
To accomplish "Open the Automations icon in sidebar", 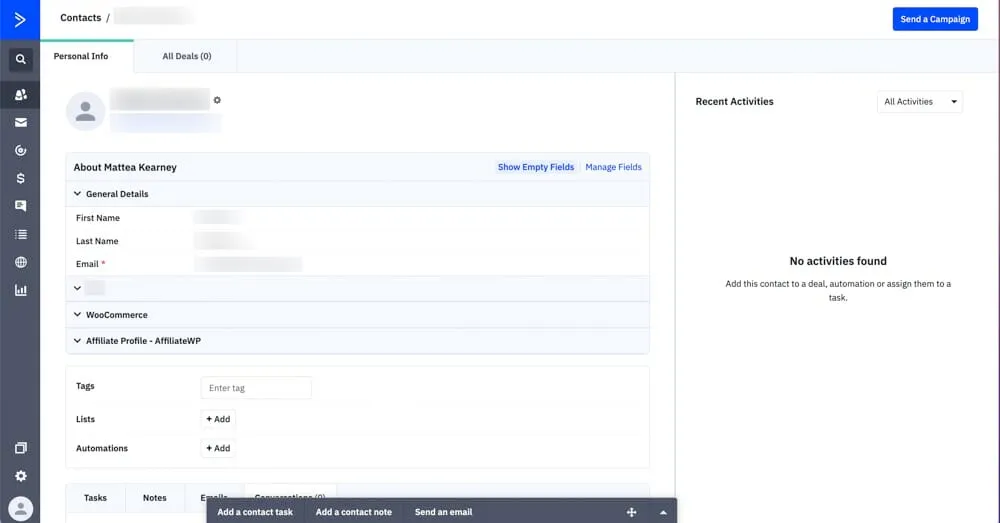I will (20, 151).
